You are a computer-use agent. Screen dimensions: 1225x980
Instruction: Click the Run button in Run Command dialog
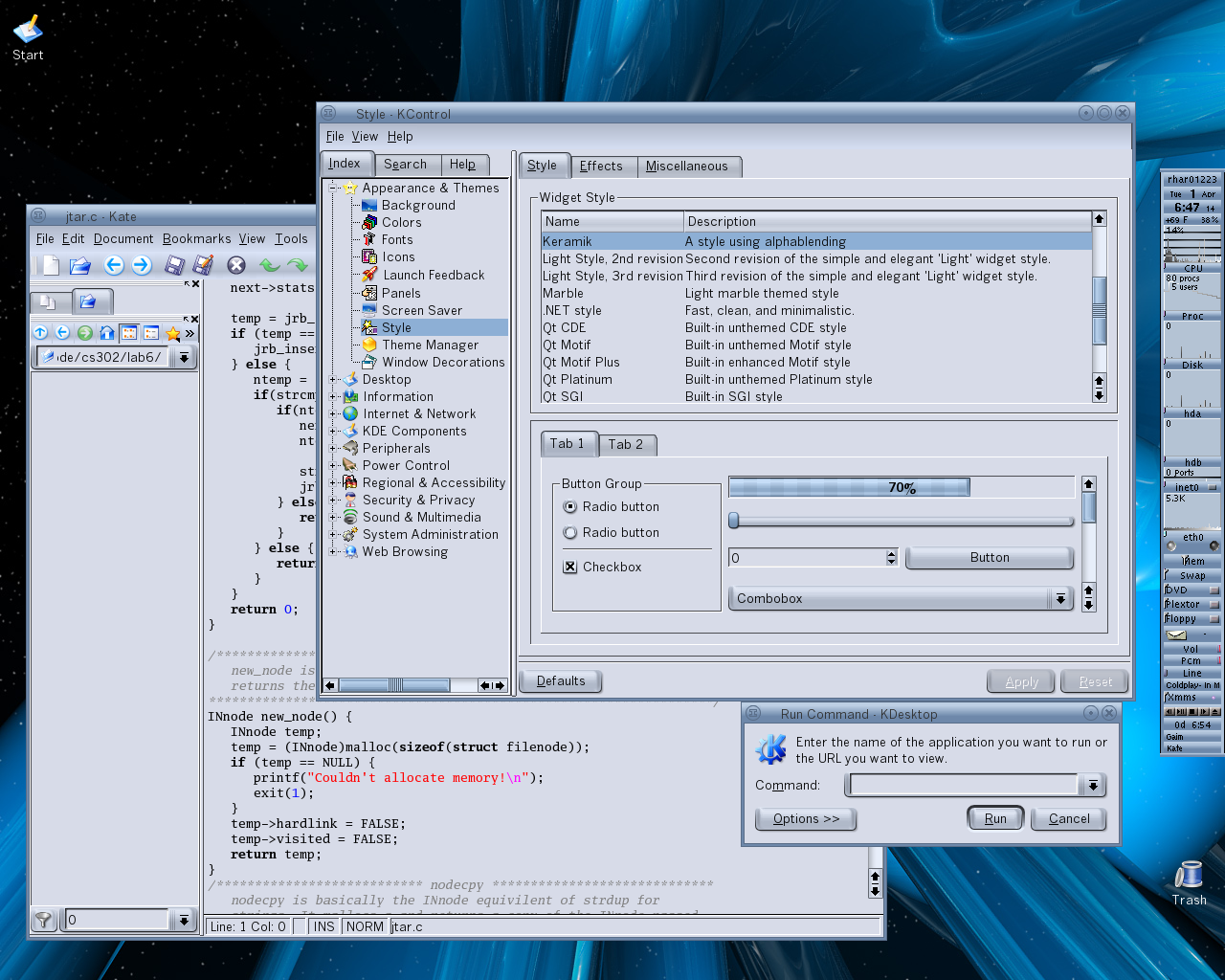(995, 818)
